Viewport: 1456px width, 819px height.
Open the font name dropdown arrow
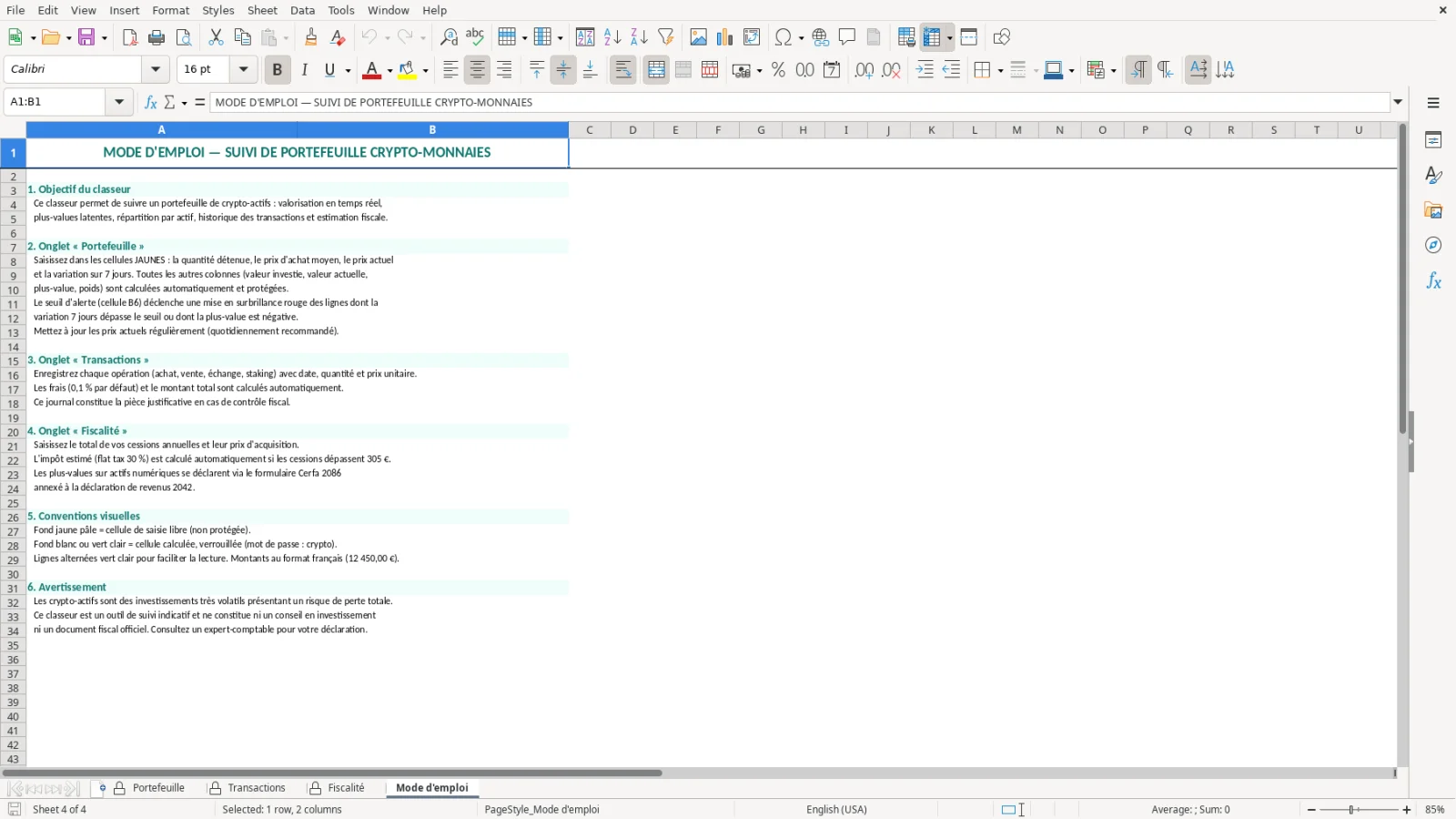[x=156, y=69]
